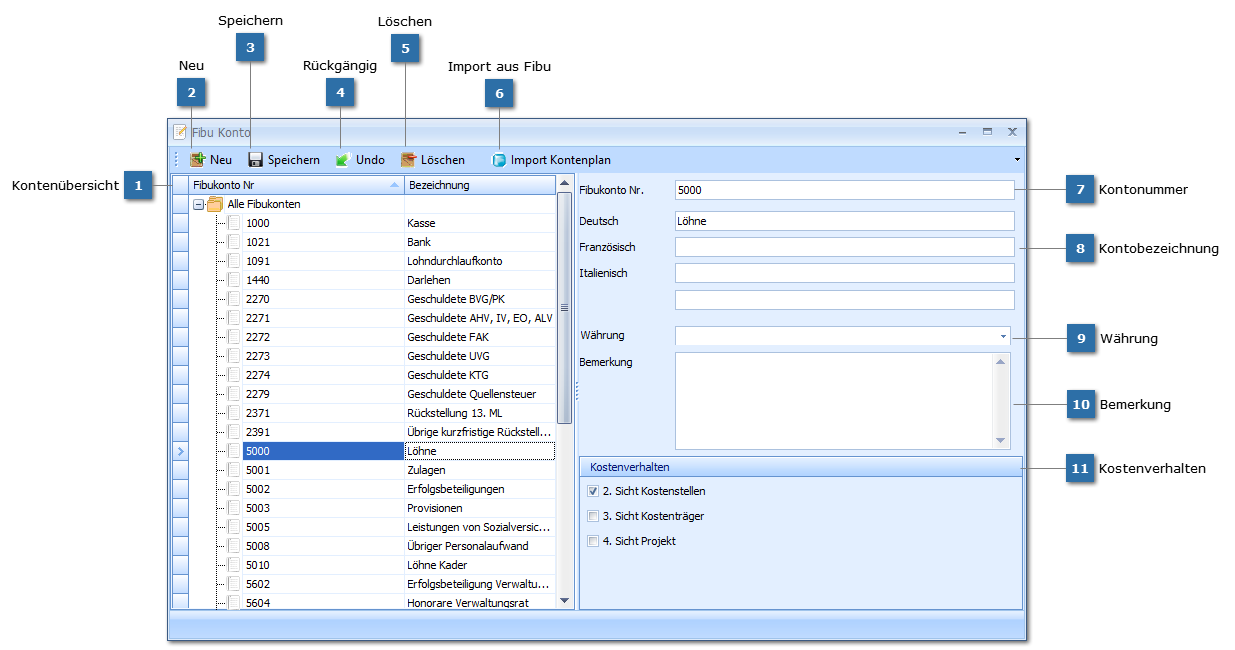Screen dimensions: 1235x650
Task: Click the Alle Fibukonten folder icon
Action: (x=215, y=204)
